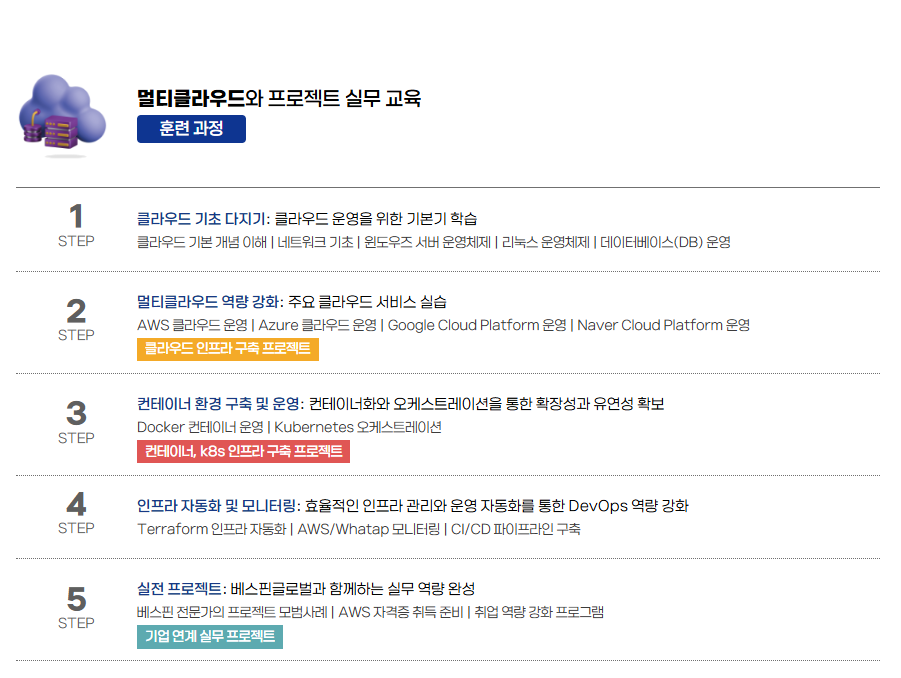Click the blue 훈련 과정 badge
Image resolution: width=901 pixels, height=678 pixels.
coord(191,129)
